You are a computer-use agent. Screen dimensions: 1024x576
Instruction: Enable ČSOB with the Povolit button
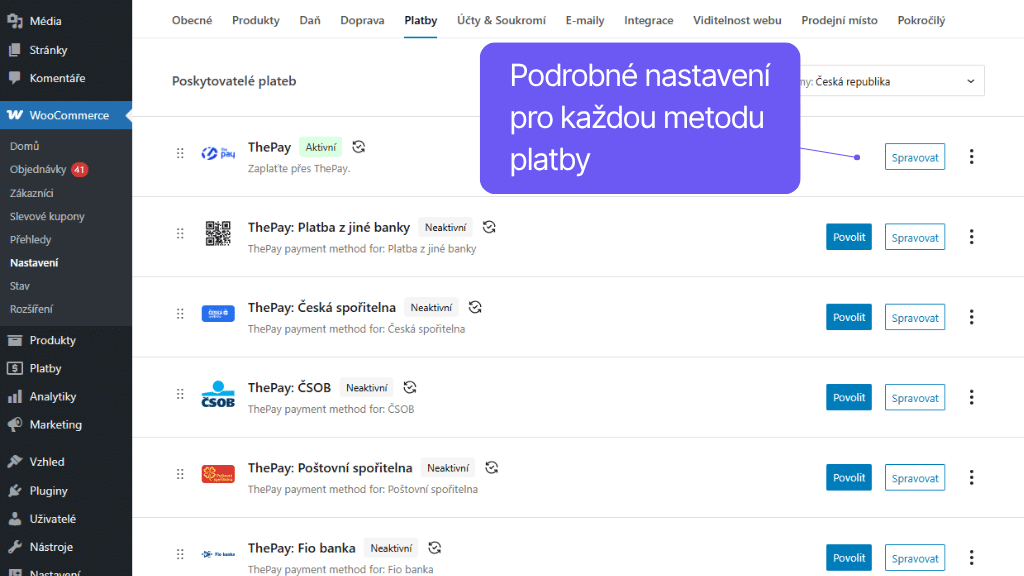[x=849, y=397]
